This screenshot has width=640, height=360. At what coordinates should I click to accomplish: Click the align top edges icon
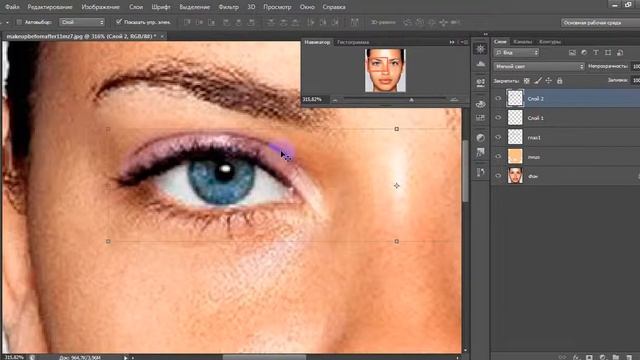(x=187, y=22)
